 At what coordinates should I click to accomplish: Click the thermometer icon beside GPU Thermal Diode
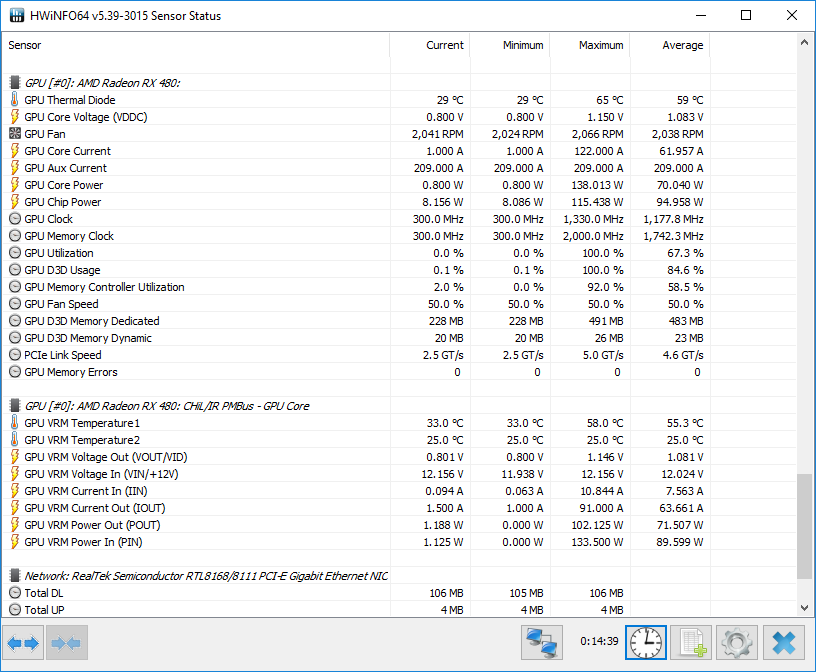click(x=15, y=99)
